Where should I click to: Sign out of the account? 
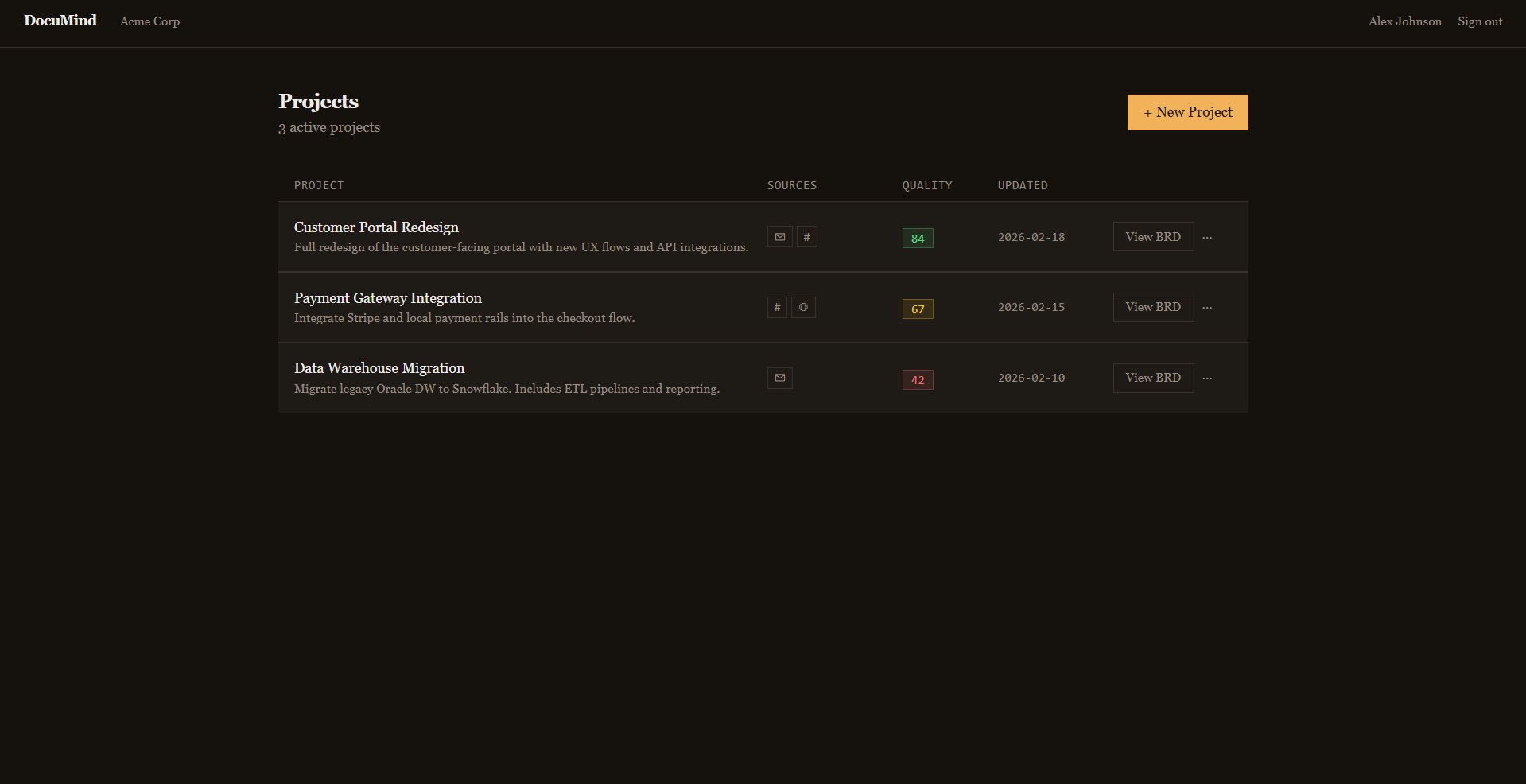coord(1480,21)
